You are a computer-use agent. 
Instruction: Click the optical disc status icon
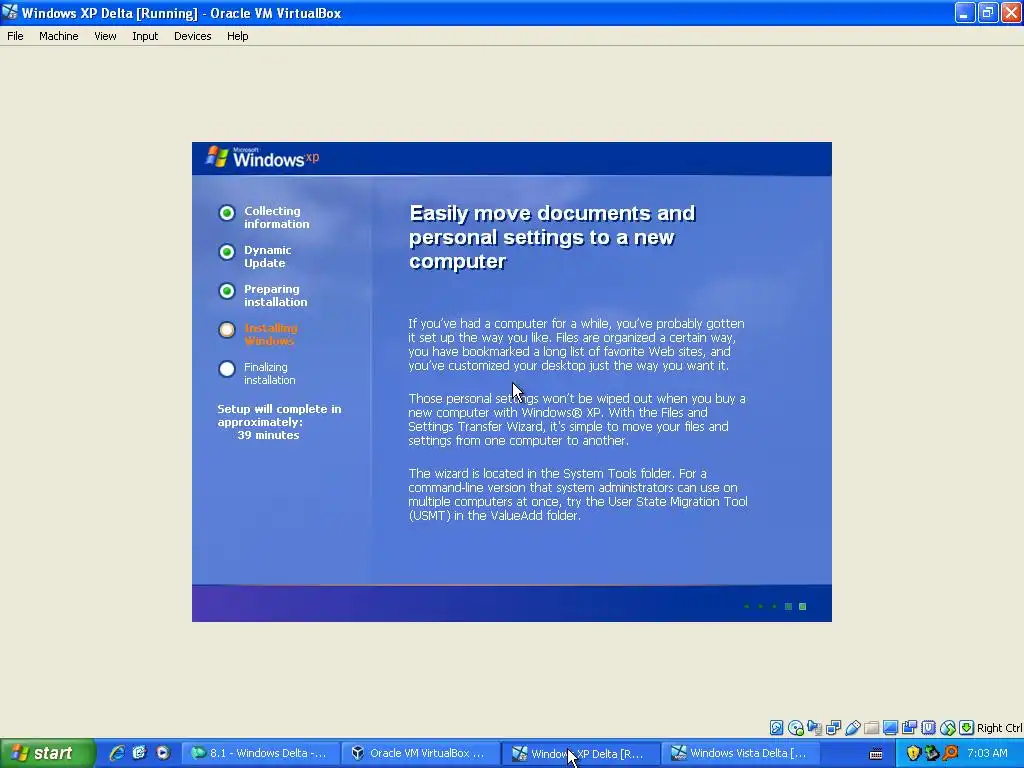coord(795,728)
